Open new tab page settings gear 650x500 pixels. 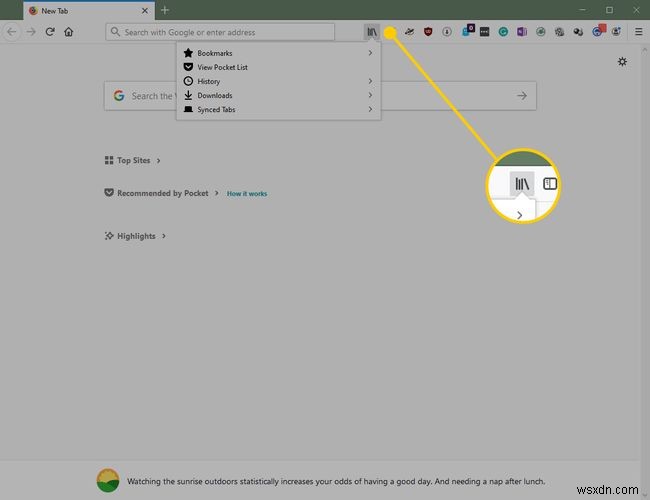[622, 62]
